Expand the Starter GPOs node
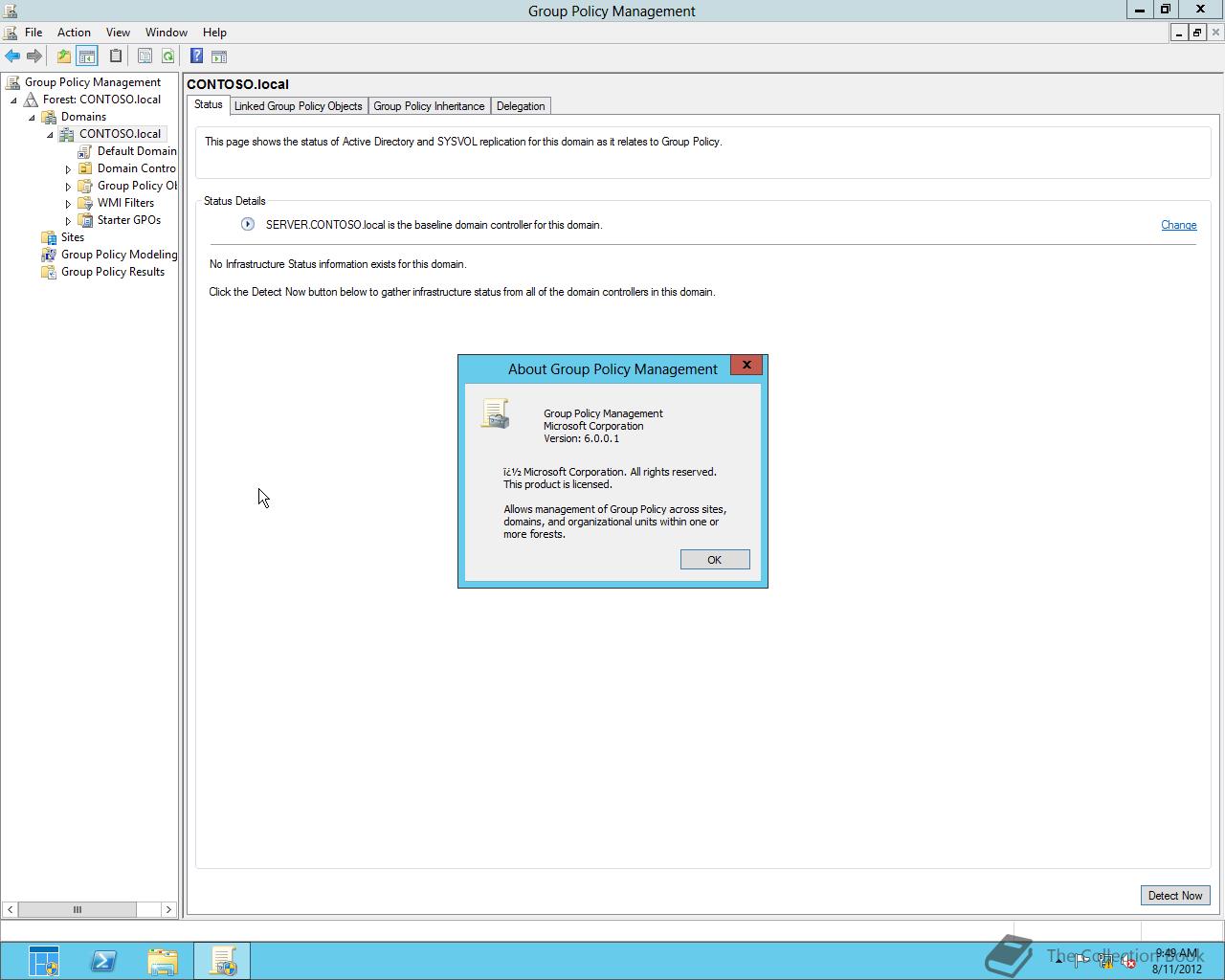Screen dimensions: 1225x980 click(68, 221)
